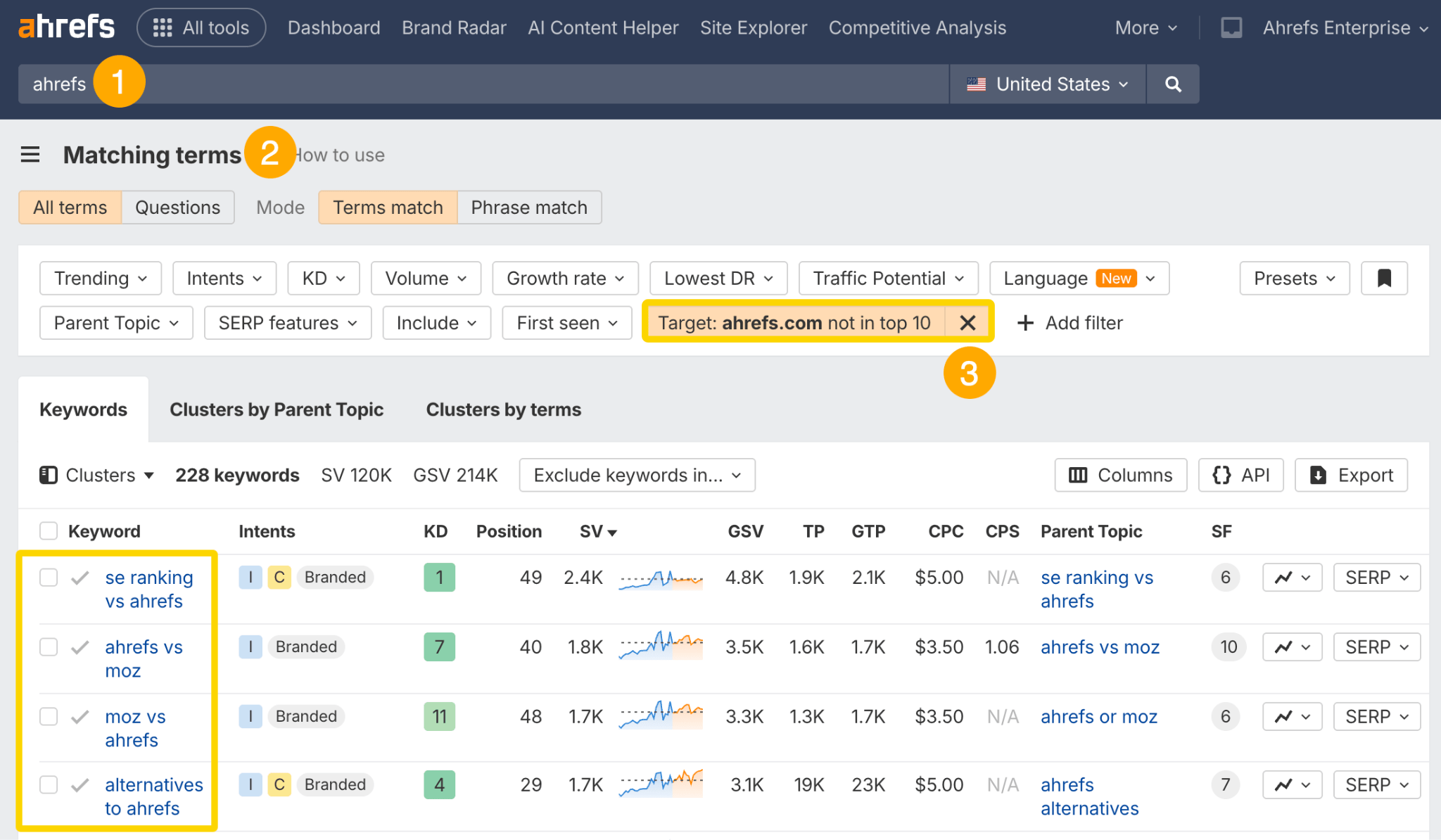This screenshot has height=840, width=1441.
Task: Remove the ahrefs.com target filter
Action: [967, 322]
